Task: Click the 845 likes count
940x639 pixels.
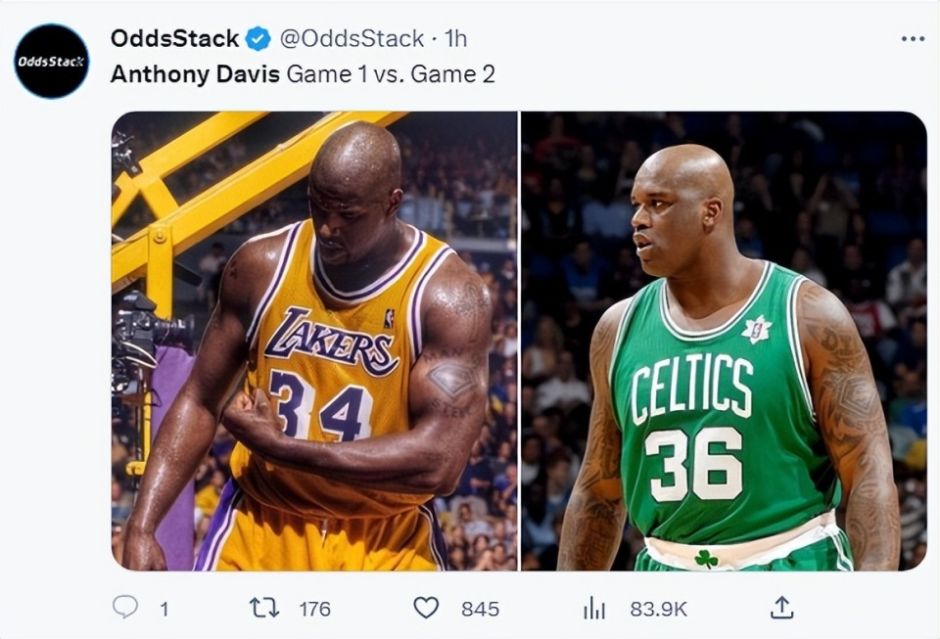Action: 480,608
